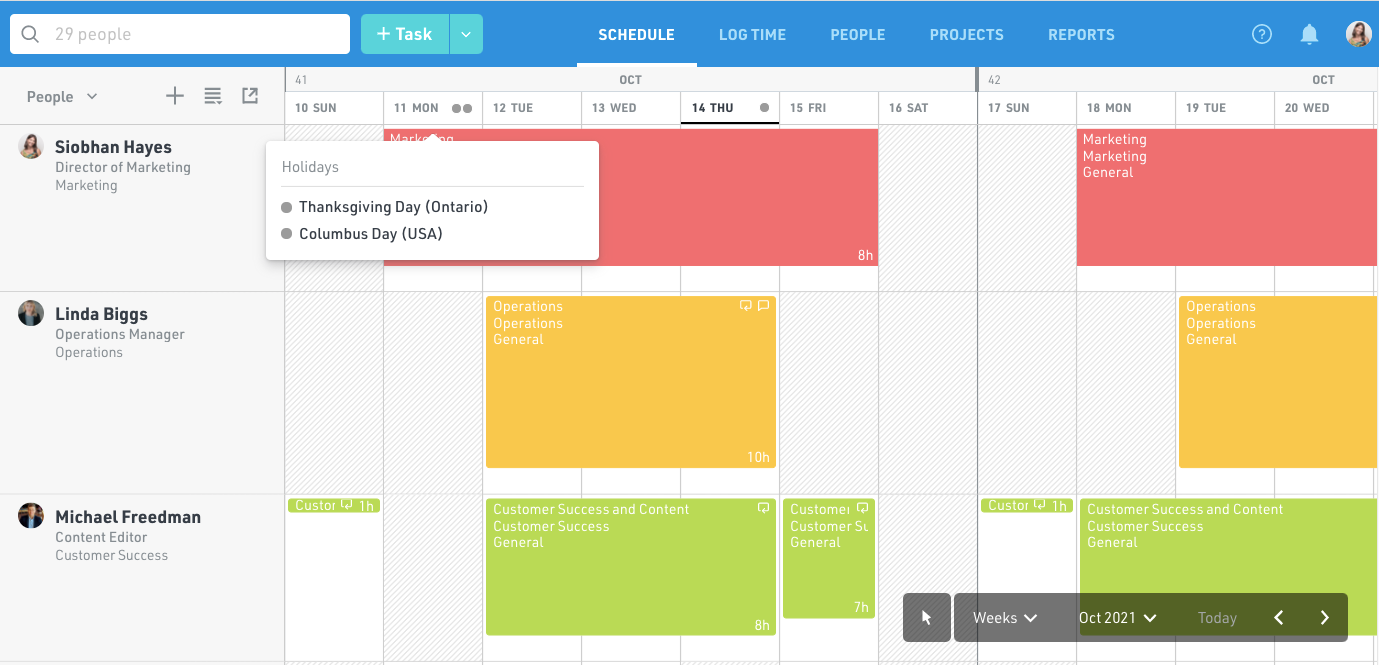The image size is (1379, 665).
Task: Open the help question mark icon
Action: (1262, 34)
